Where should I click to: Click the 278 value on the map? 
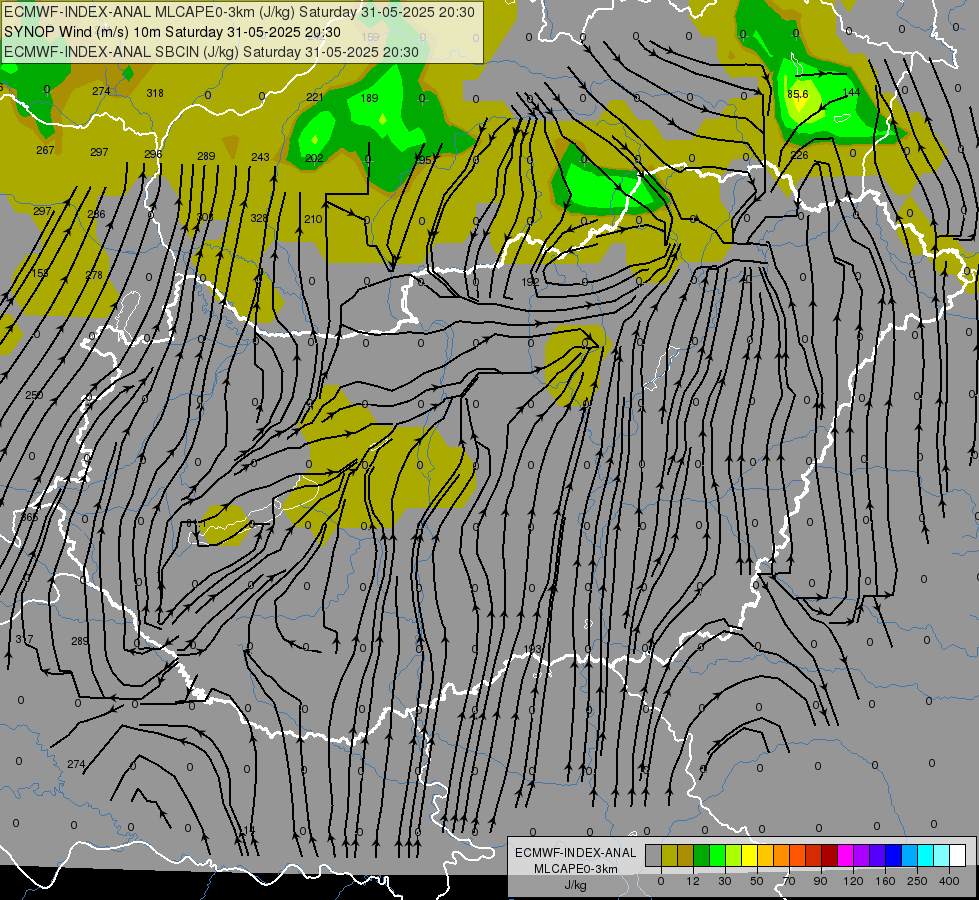pos(94,275)
